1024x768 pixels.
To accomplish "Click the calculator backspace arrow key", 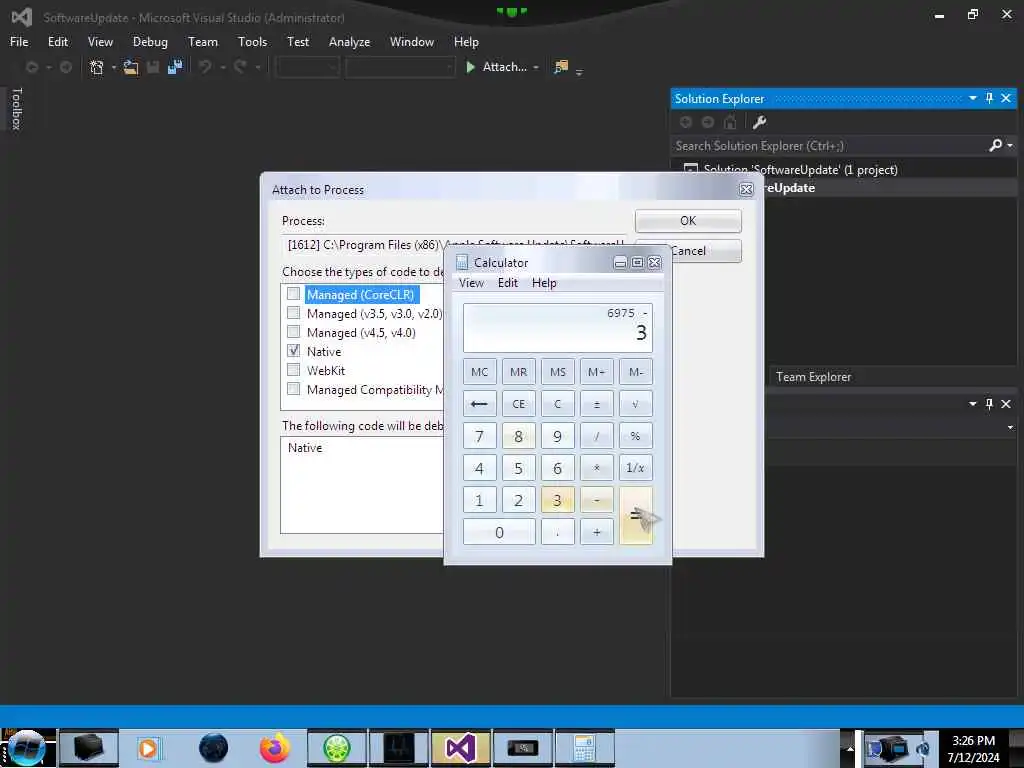I will 479,404.
